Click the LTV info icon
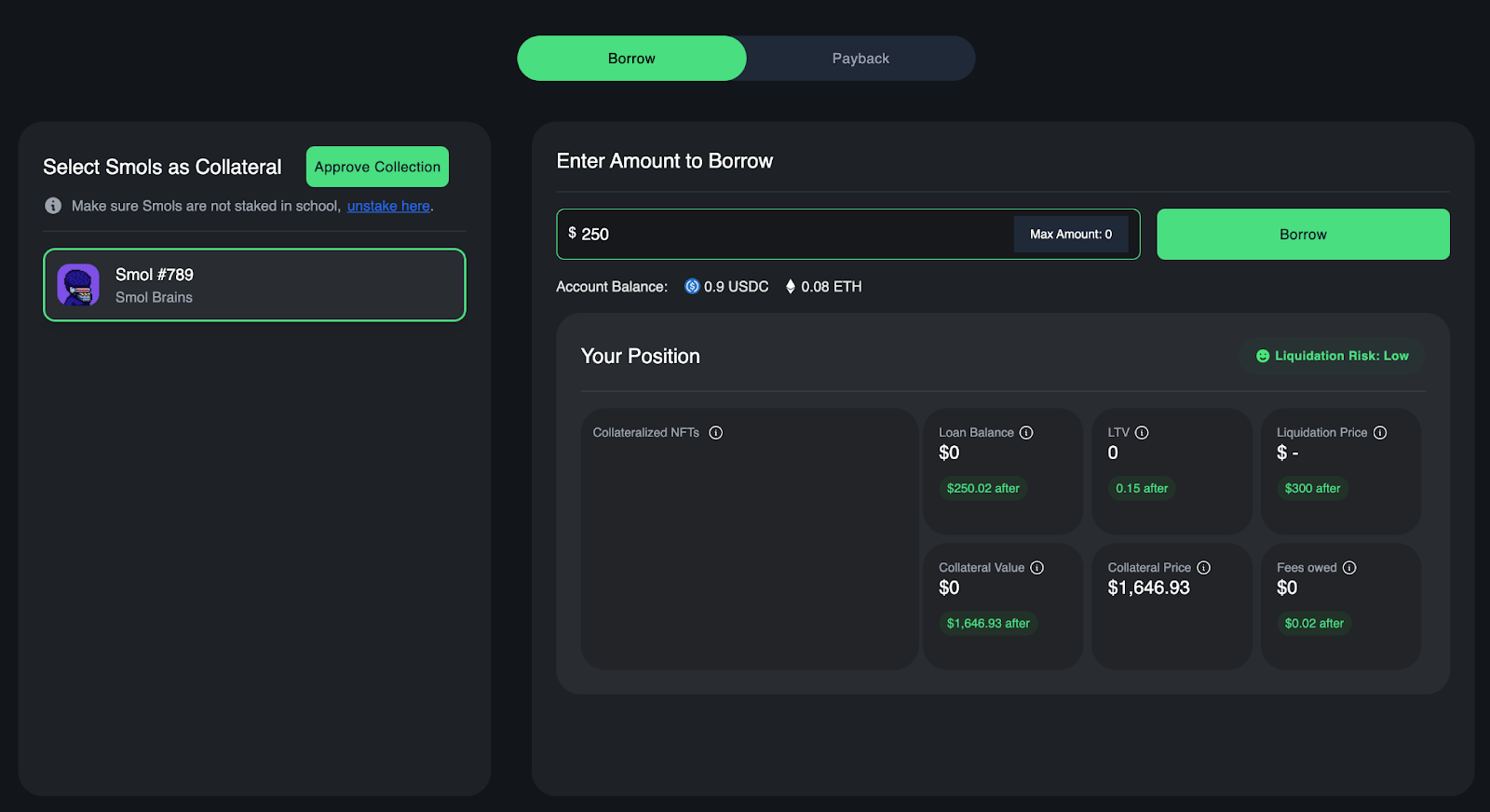The image size is (1490, 812). coord(1142,432)
